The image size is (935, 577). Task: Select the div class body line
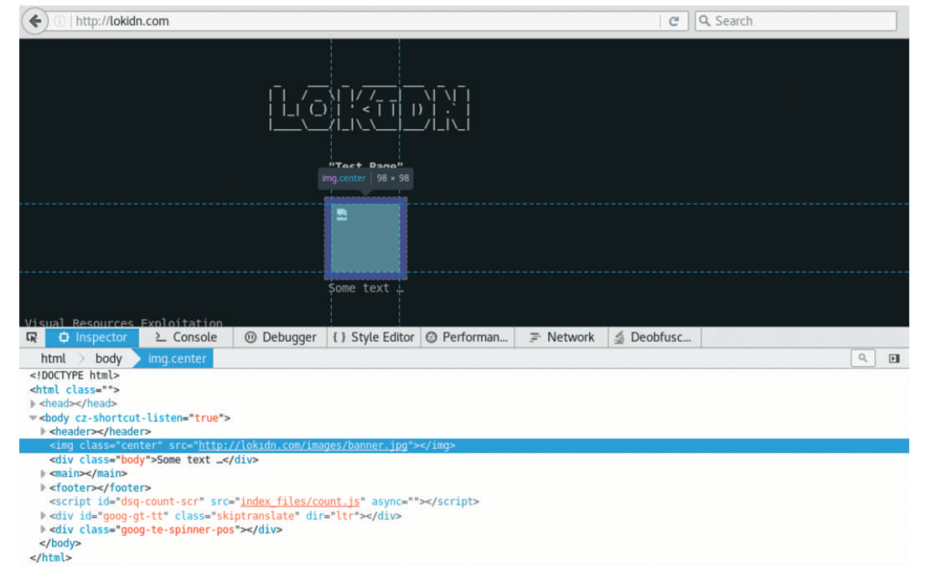click(154, 460)
